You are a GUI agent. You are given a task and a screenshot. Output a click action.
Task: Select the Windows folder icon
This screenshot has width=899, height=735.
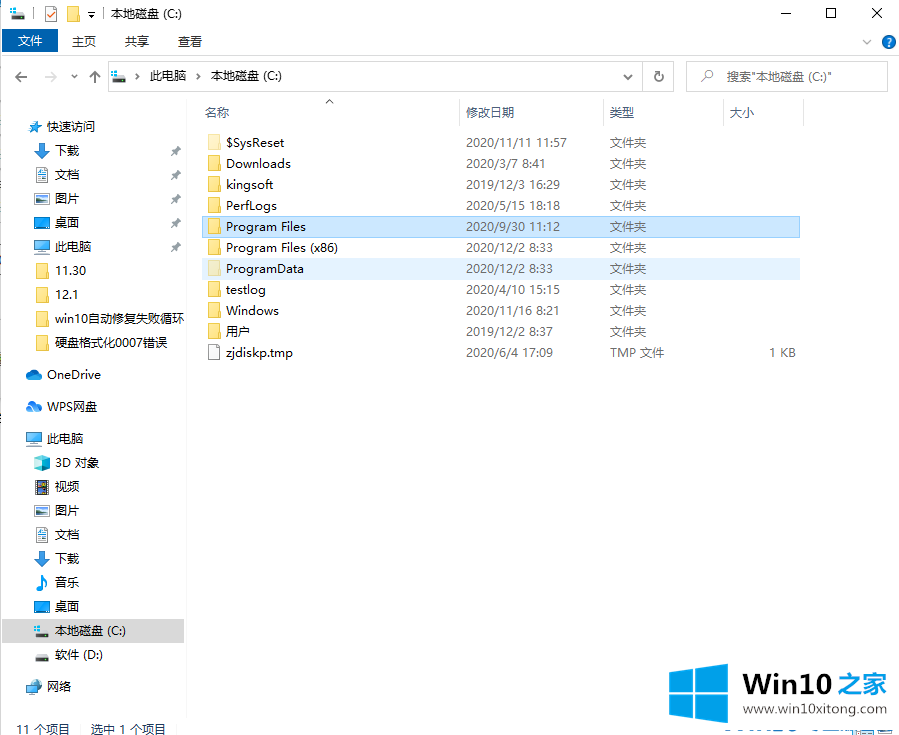pyautogui.click(x=214, y=311)
